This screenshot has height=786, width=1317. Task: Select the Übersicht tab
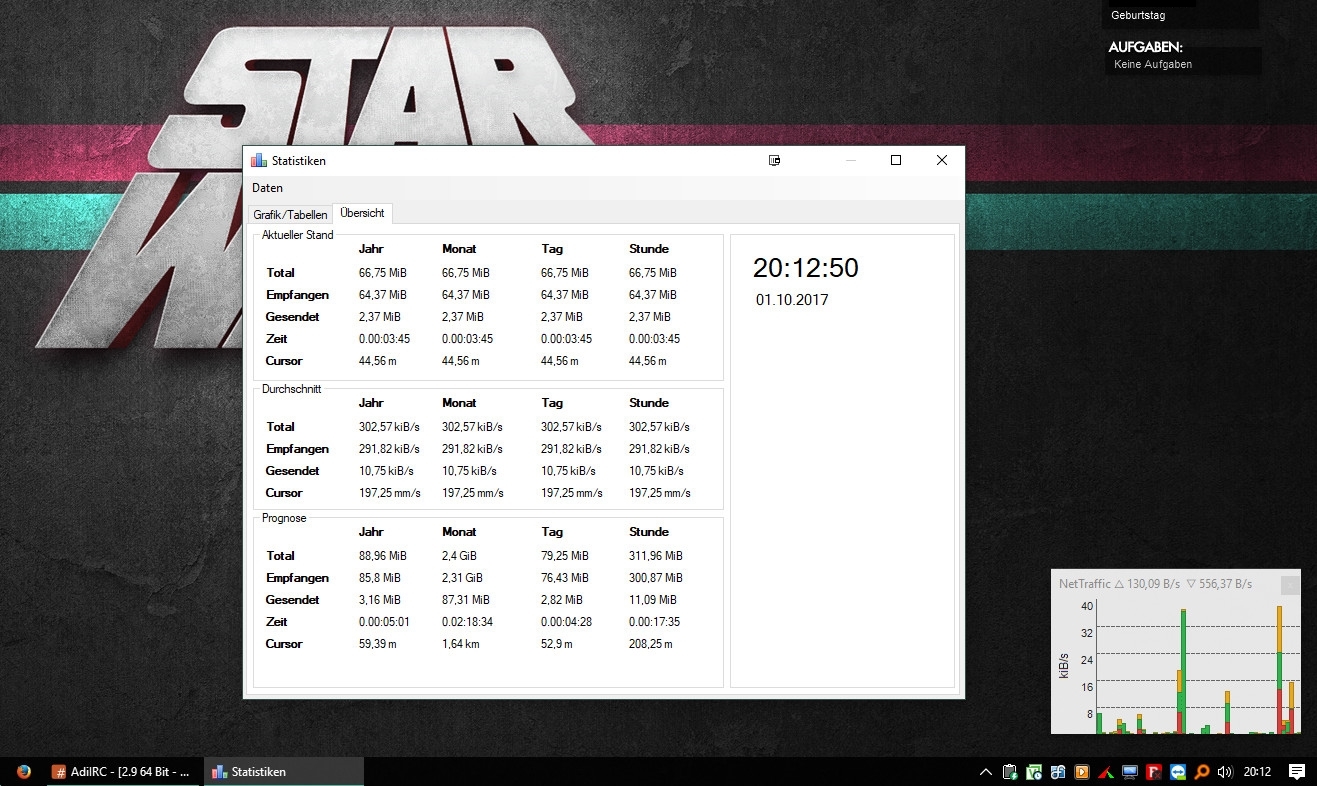click(x=363, y=213)
